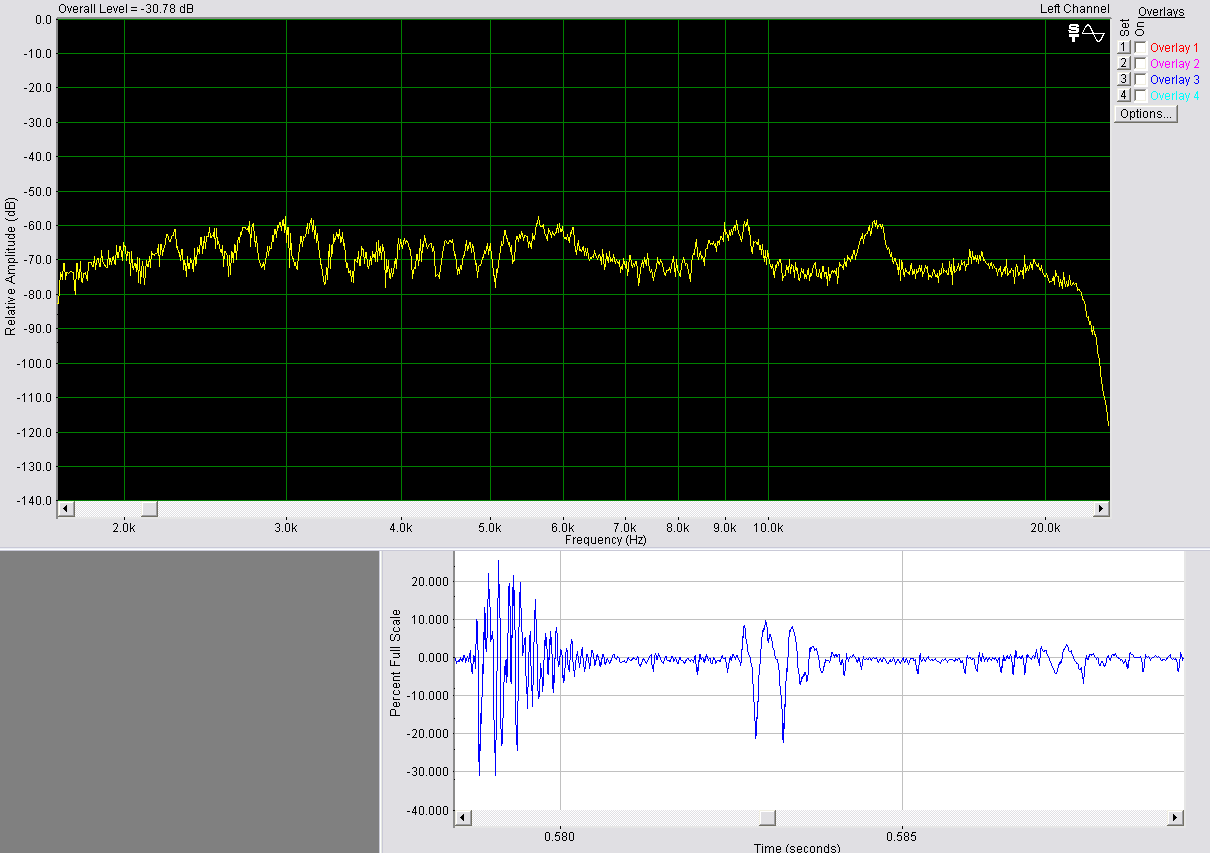Image resolution: width=1210 pixels, height=853 pixels.
Task: Click the waveform scrollbar left arrow
Action: 462,818
